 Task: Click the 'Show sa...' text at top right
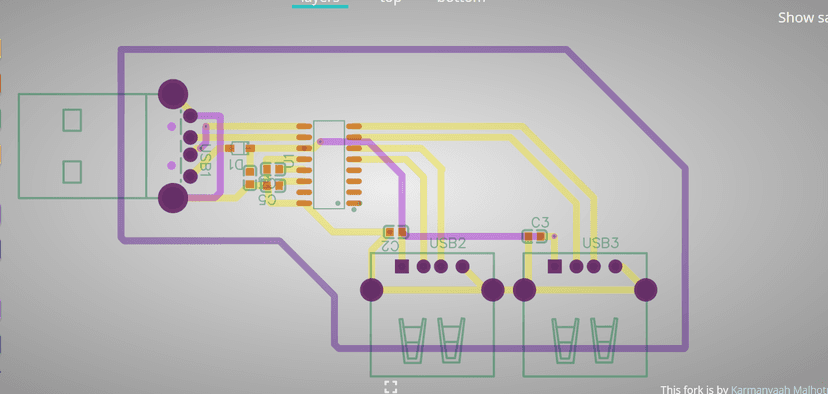pos(803,17)
